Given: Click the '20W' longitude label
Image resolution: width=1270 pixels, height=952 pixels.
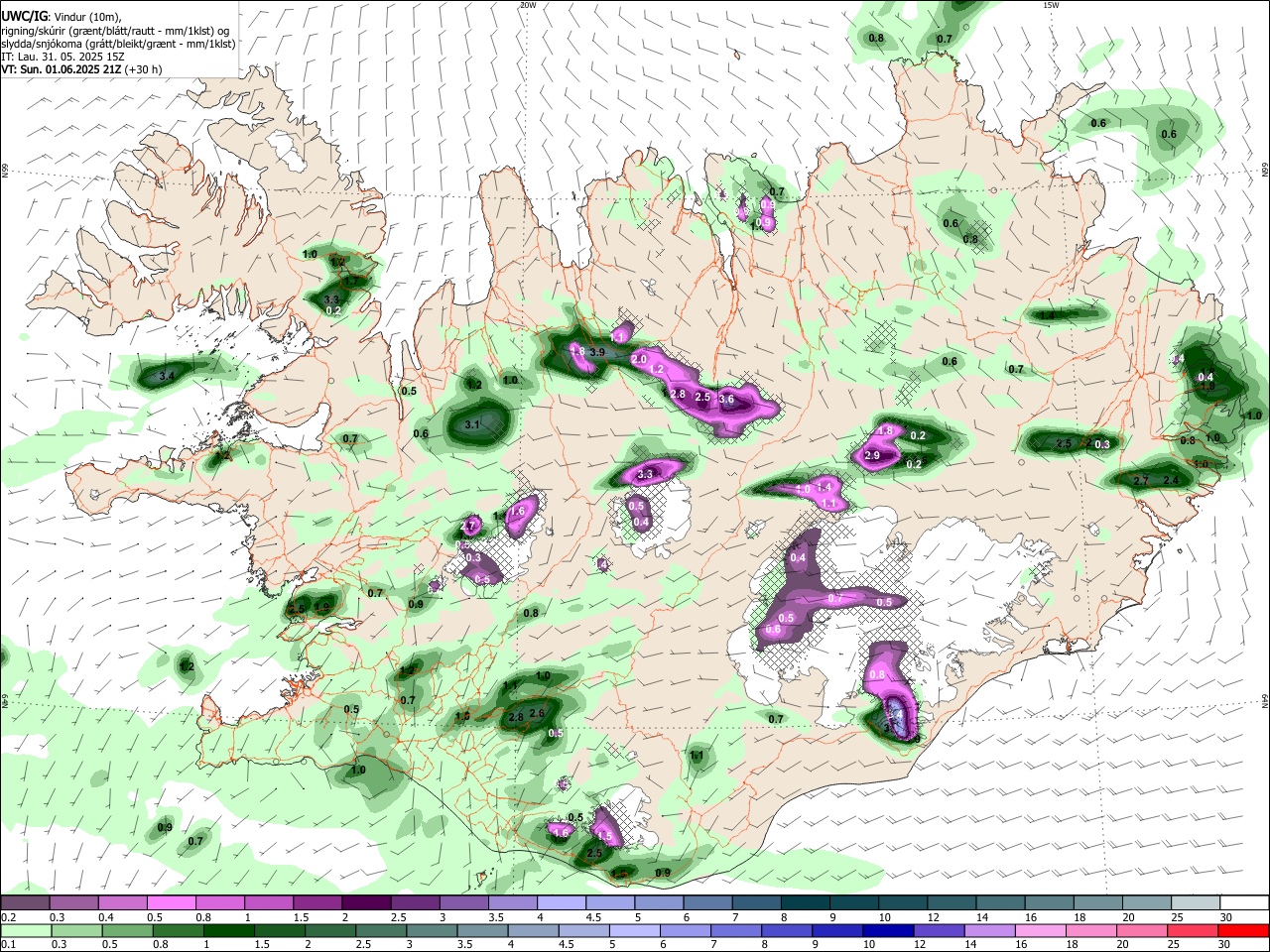Looking at the screenshot, I should click(528, 5).
